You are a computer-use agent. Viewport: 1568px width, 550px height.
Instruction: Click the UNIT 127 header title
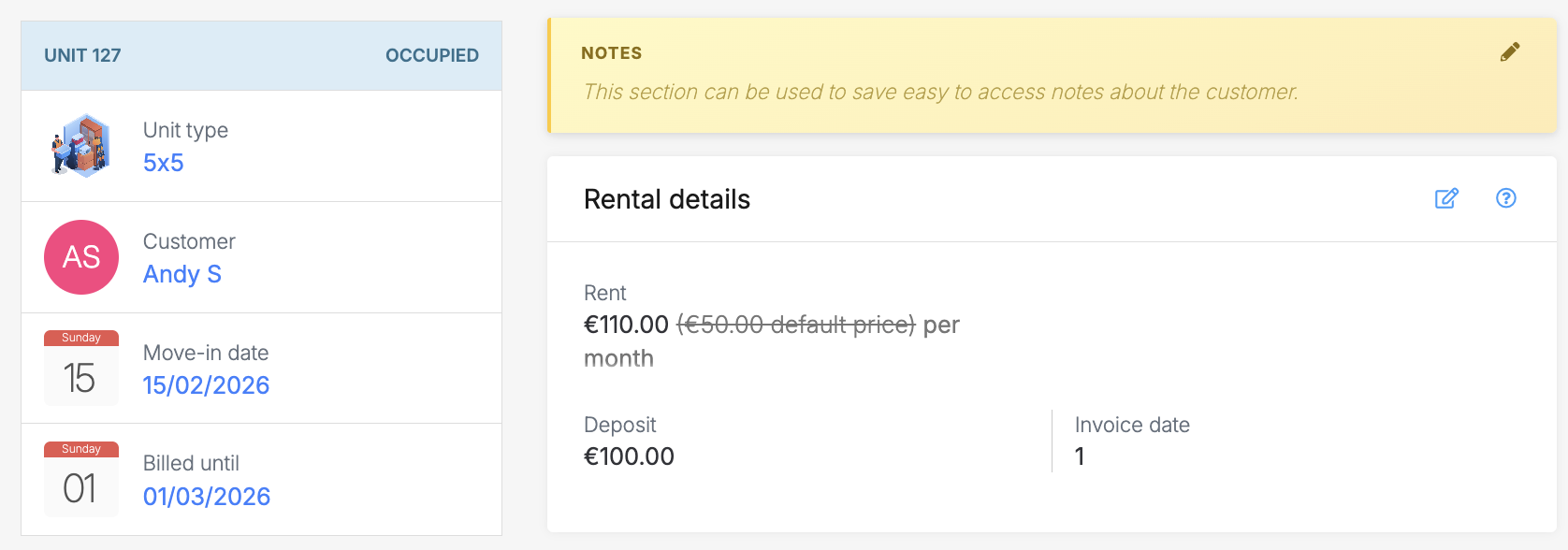[82, 55]
